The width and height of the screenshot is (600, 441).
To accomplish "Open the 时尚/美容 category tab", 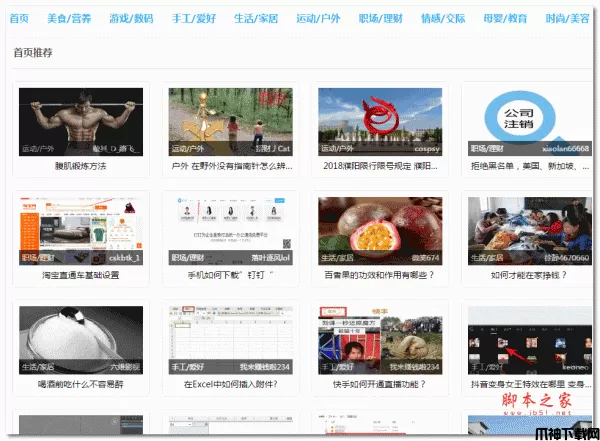I will pos(567,18).
